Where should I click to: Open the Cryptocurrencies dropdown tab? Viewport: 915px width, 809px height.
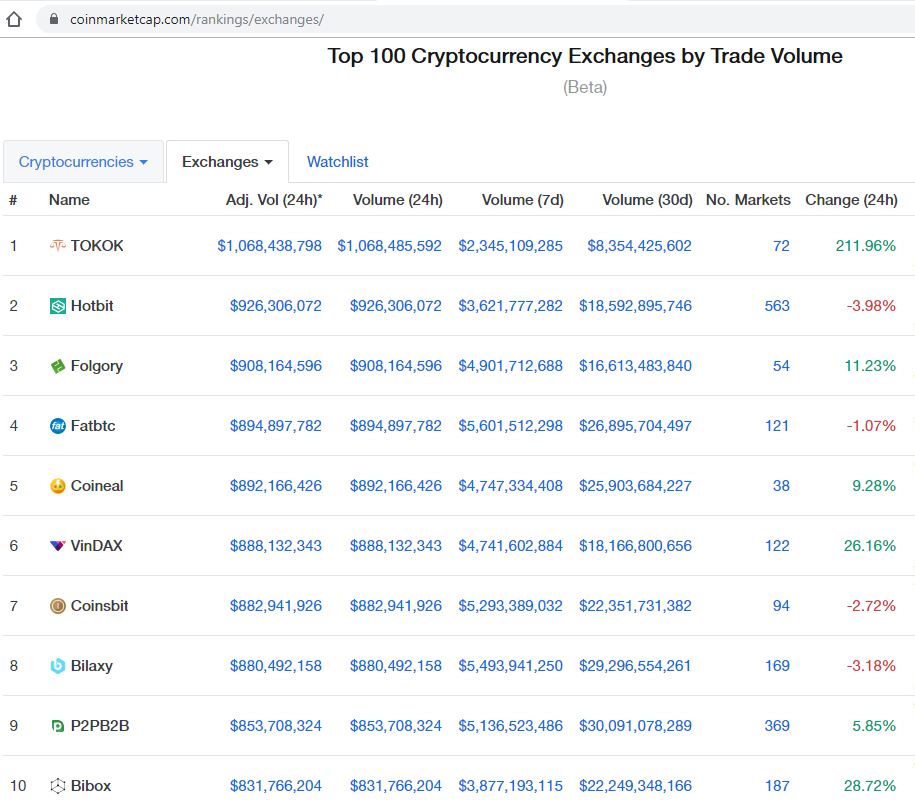(83, 162)
